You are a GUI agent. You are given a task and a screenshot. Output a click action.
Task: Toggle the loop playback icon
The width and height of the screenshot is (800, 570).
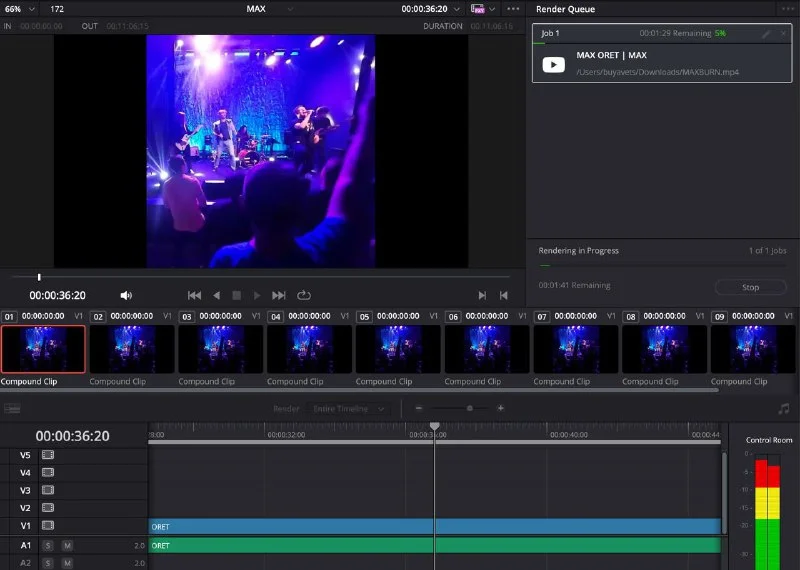[x=303, y=295]
